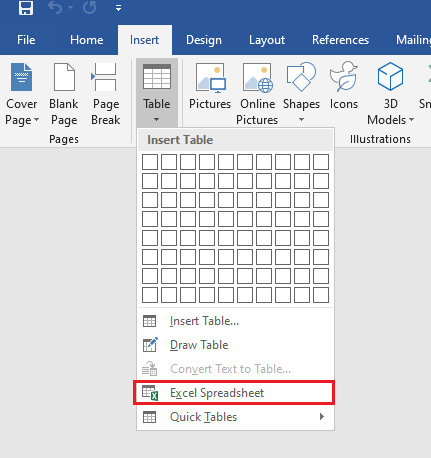Open the Mailings tab
This screenshot has height=458, width=431.
click(x=413, y=40)
